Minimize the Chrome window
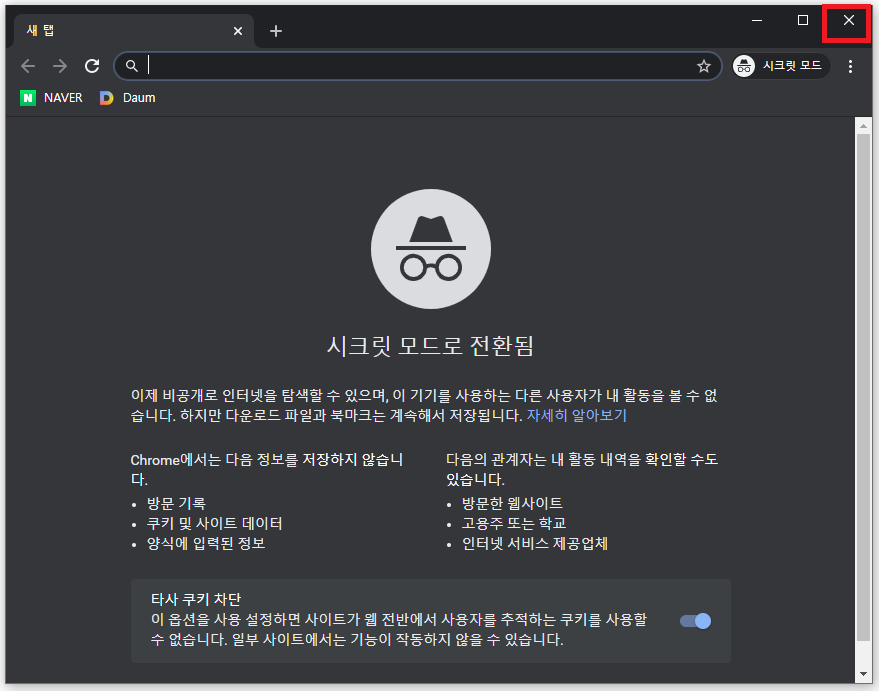The image size is (879, 691). click(x=757, y=20)
